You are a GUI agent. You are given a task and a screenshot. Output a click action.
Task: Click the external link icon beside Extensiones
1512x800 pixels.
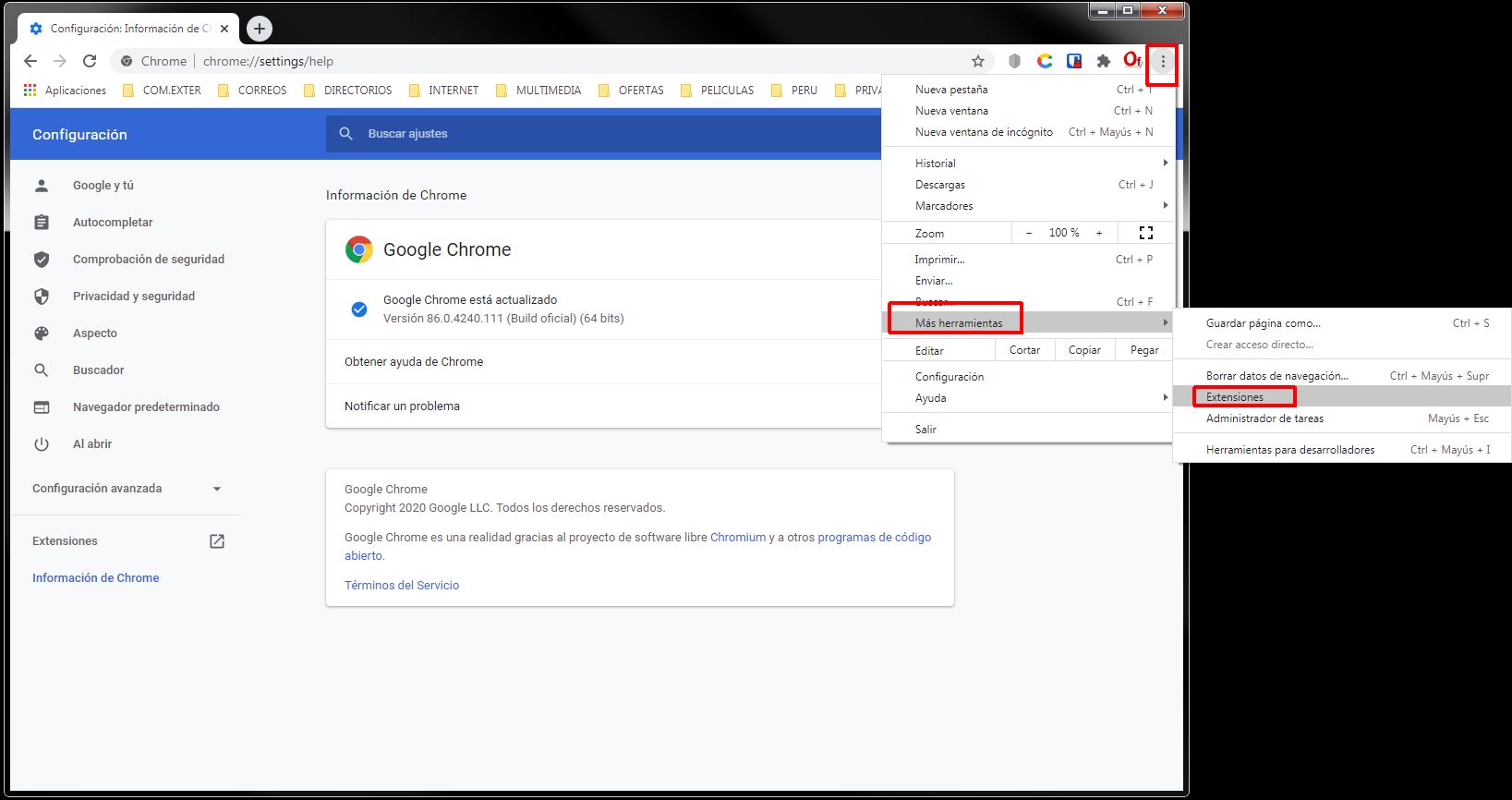tap(217, 541)
